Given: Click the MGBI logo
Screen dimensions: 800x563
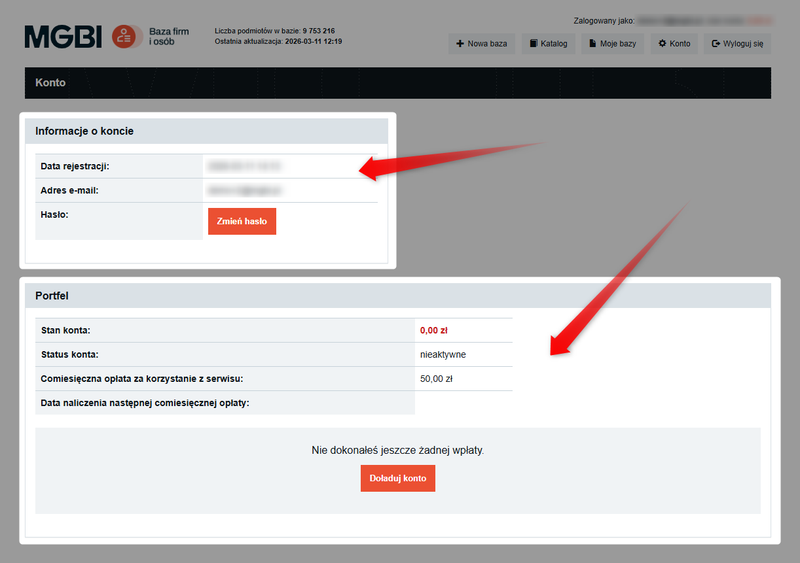Looking at the screenshot, I should coord(63,37).
